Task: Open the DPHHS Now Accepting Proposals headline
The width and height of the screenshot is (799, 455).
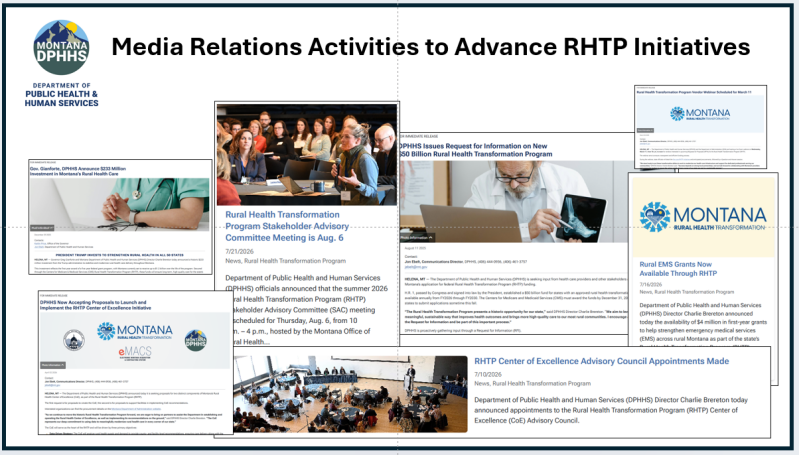Action: [x=96, y=305]
